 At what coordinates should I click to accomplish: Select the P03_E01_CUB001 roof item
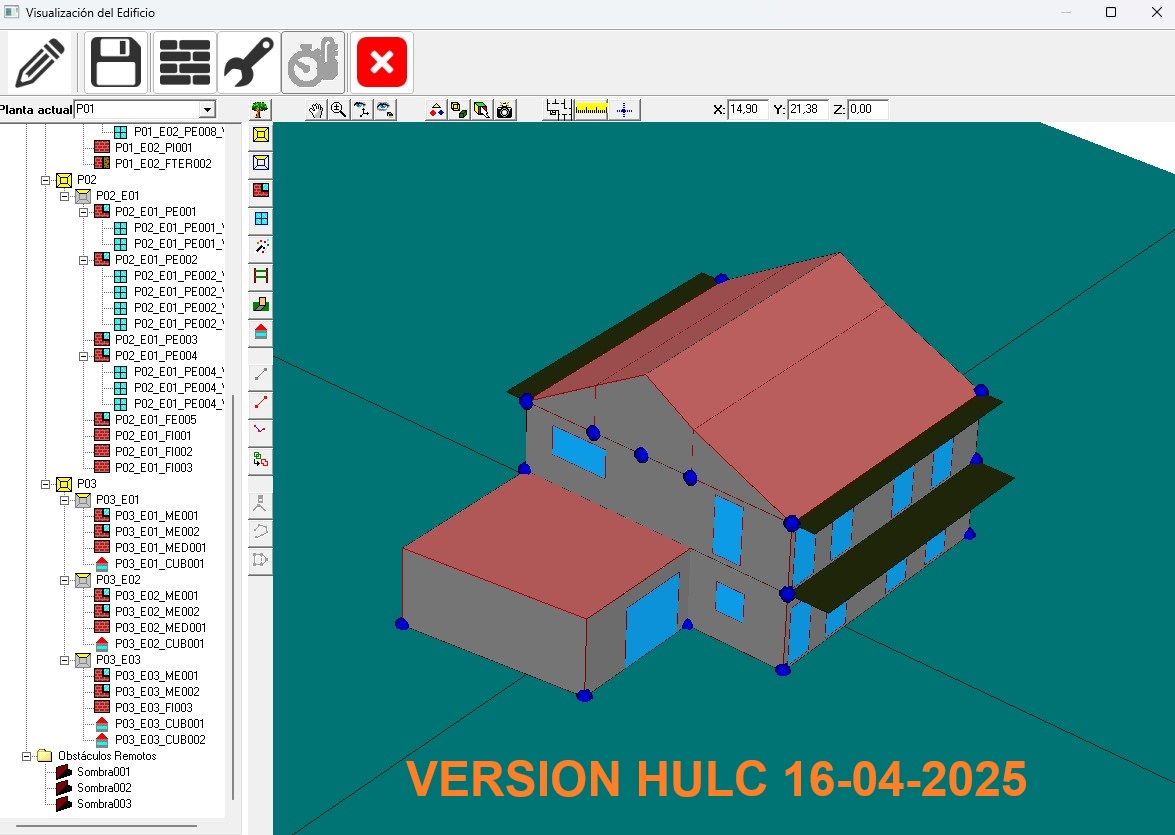point(159,564)
